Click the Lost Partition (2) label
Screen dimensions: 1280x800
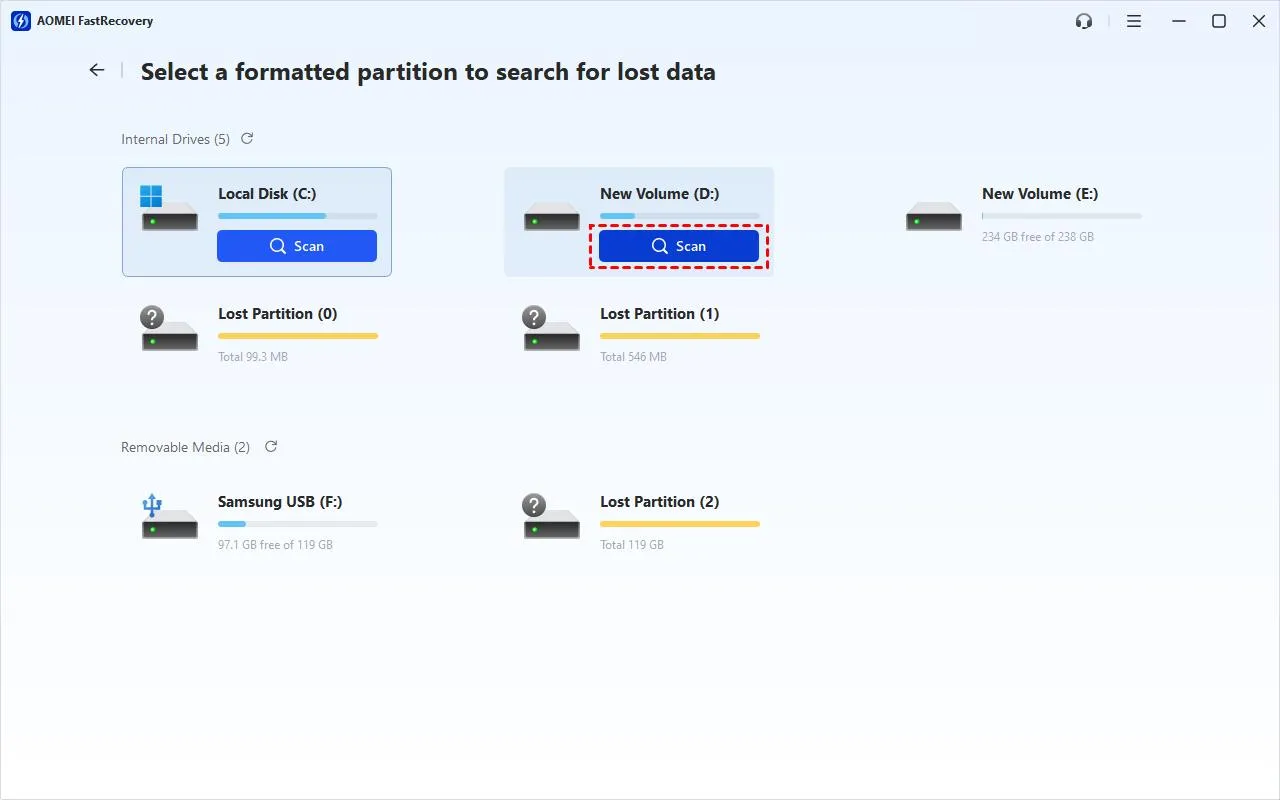(660, 502)
